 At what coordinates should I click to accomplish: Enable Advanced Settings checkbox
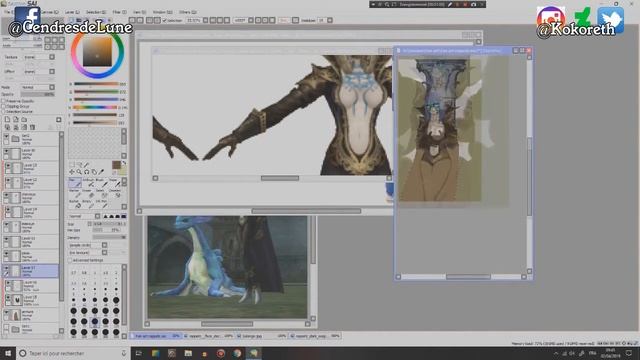(x=70, y=260)
